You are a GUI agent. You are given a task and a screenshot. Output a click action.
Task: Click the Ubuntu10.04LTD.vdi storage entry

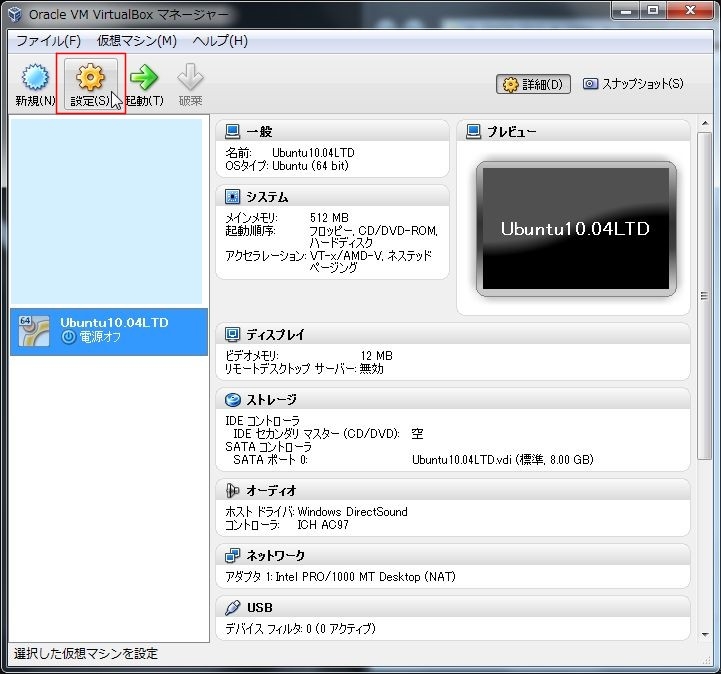(503, 459)
